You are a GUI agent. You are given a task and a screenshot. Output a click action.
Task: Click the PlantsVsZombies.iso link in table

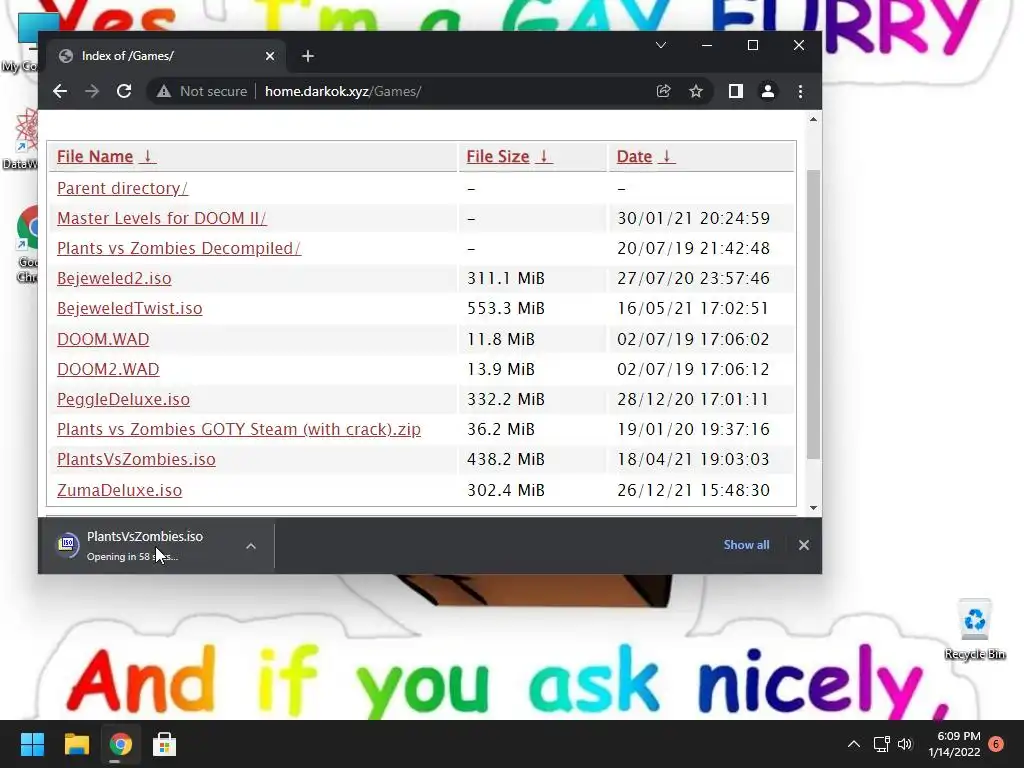pos(136,459)
